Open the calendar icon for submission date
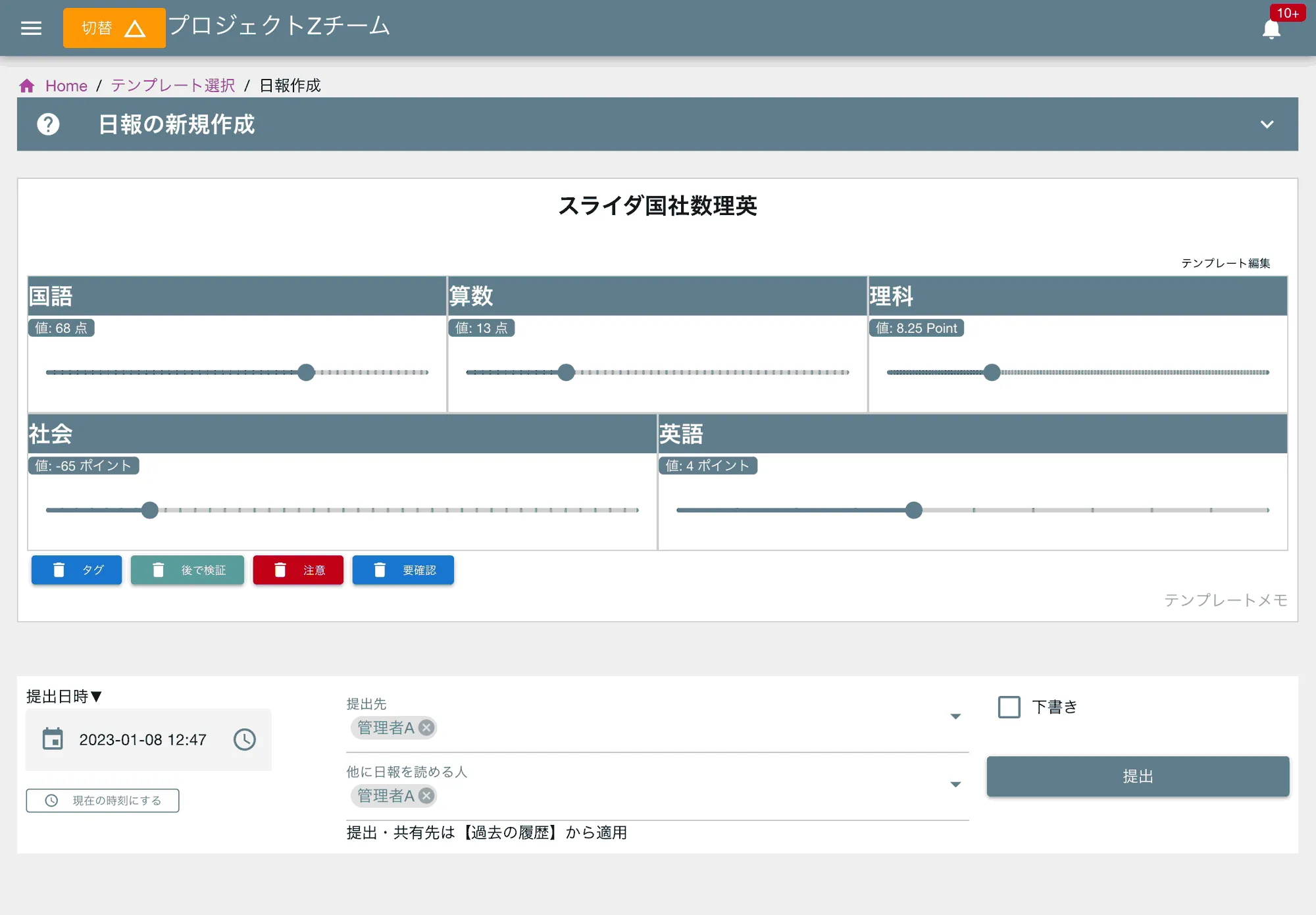 click(x=53, y=739)
